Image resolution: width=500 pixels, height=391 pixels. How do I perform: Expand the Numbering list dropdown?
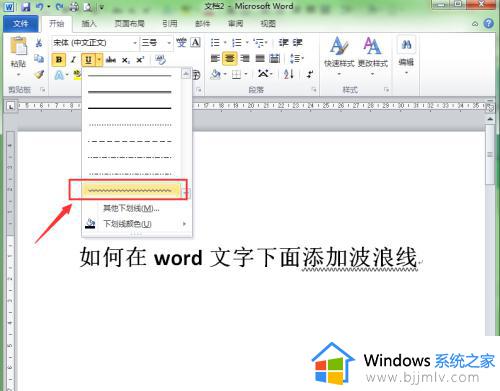247,42
